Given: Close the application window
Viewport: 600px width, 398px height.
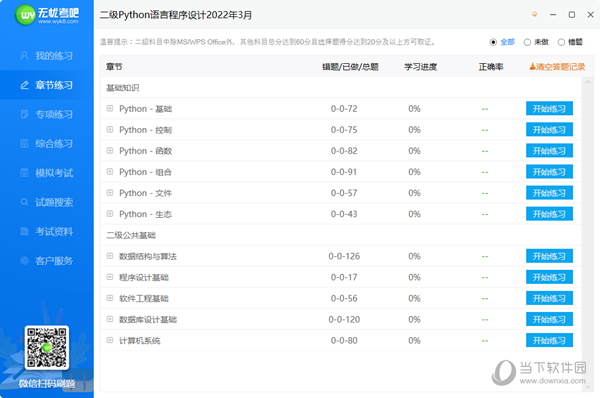Looking at the screenshot, I should 590,15.
